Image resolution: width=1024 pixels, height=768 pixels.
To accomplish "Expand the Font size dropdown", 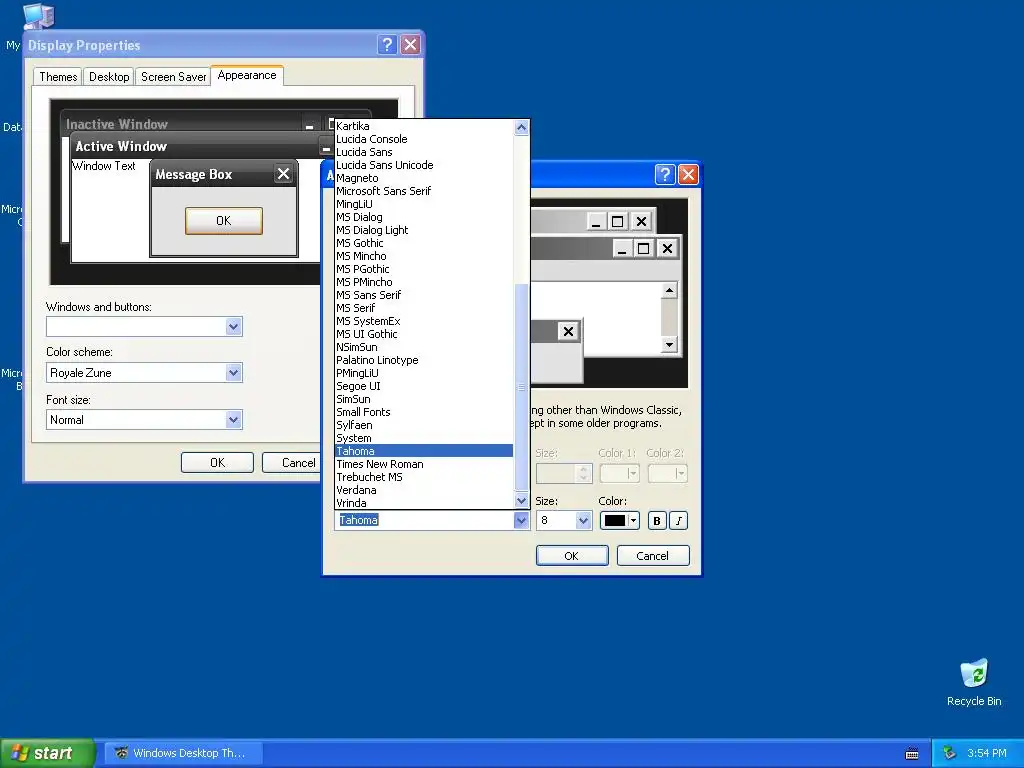I will (x=234, y=419).
